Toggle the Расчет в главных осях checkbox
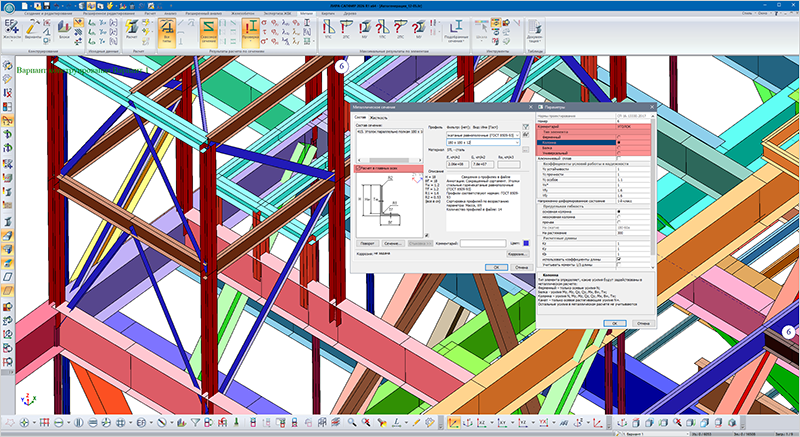The width and height of the screenshot is (800, 437). (358, 168)
